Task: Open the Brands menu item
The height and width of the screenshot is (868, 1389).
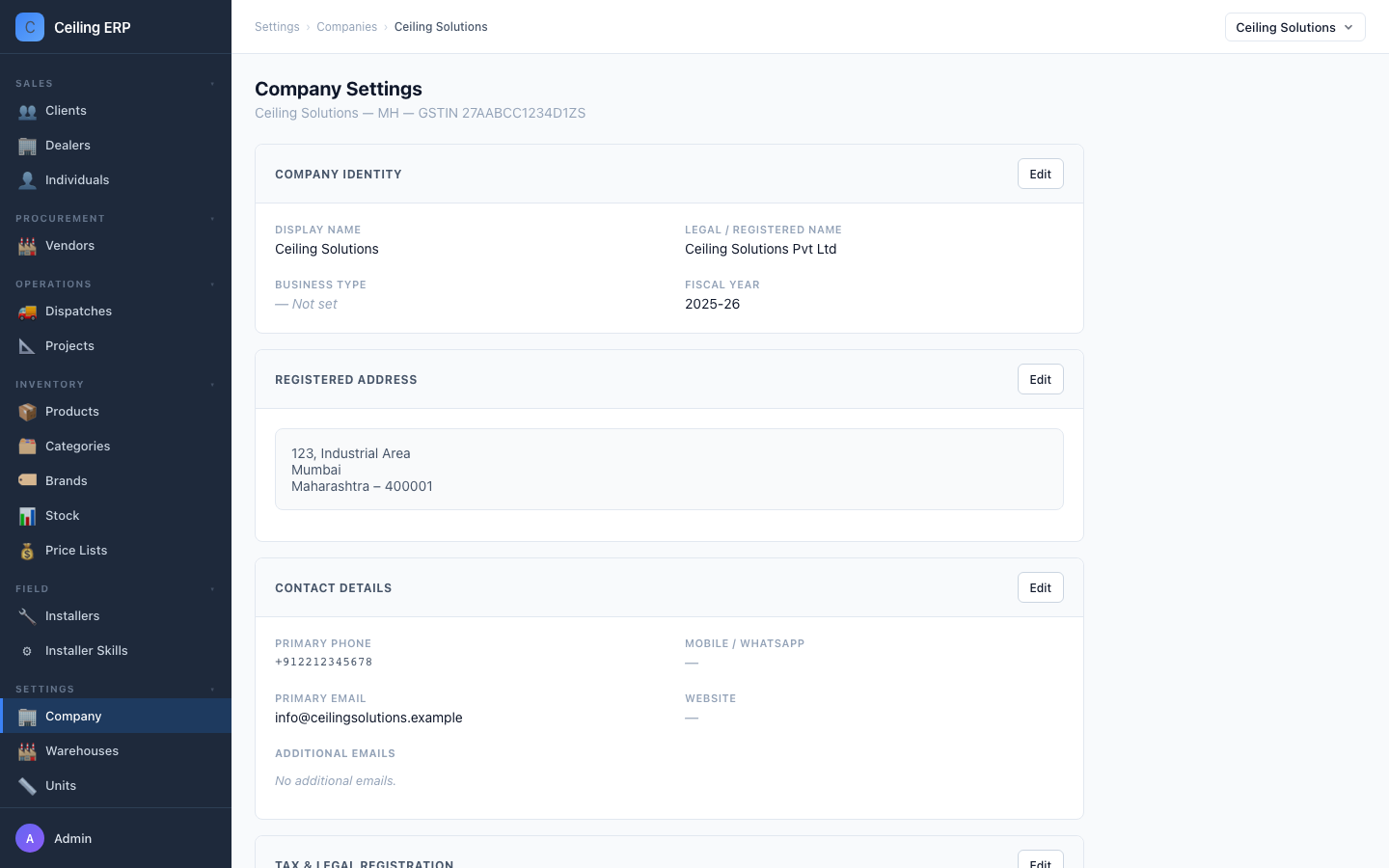Action: 116,481
